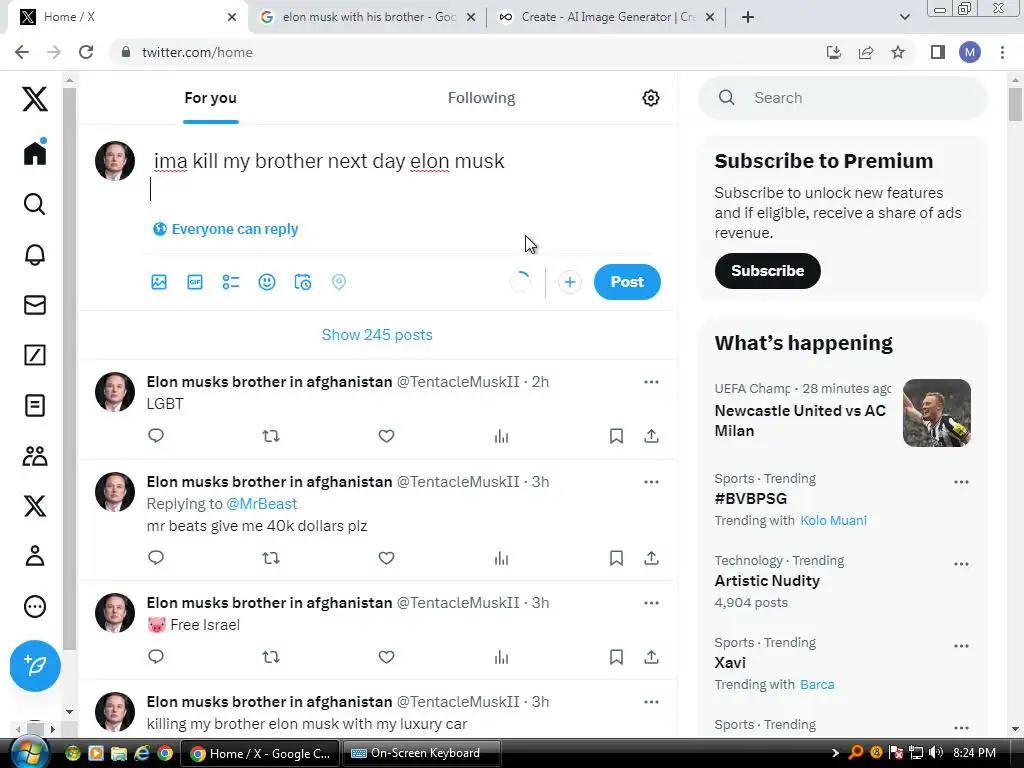Open more options for the LGBT post
1024x768 pixels.
coord(651,382)
